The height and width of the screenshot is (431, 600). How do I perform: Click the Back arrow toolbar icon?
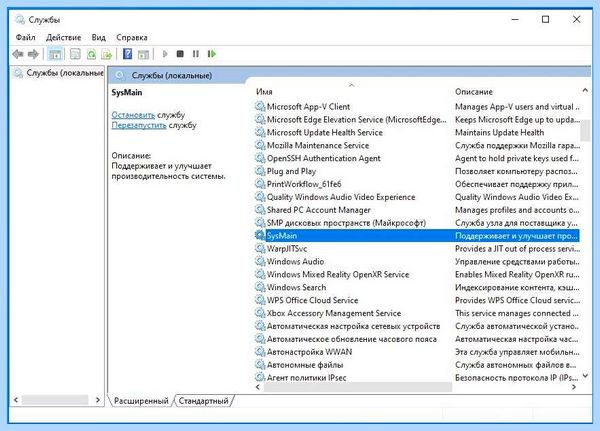coord(18,54)
